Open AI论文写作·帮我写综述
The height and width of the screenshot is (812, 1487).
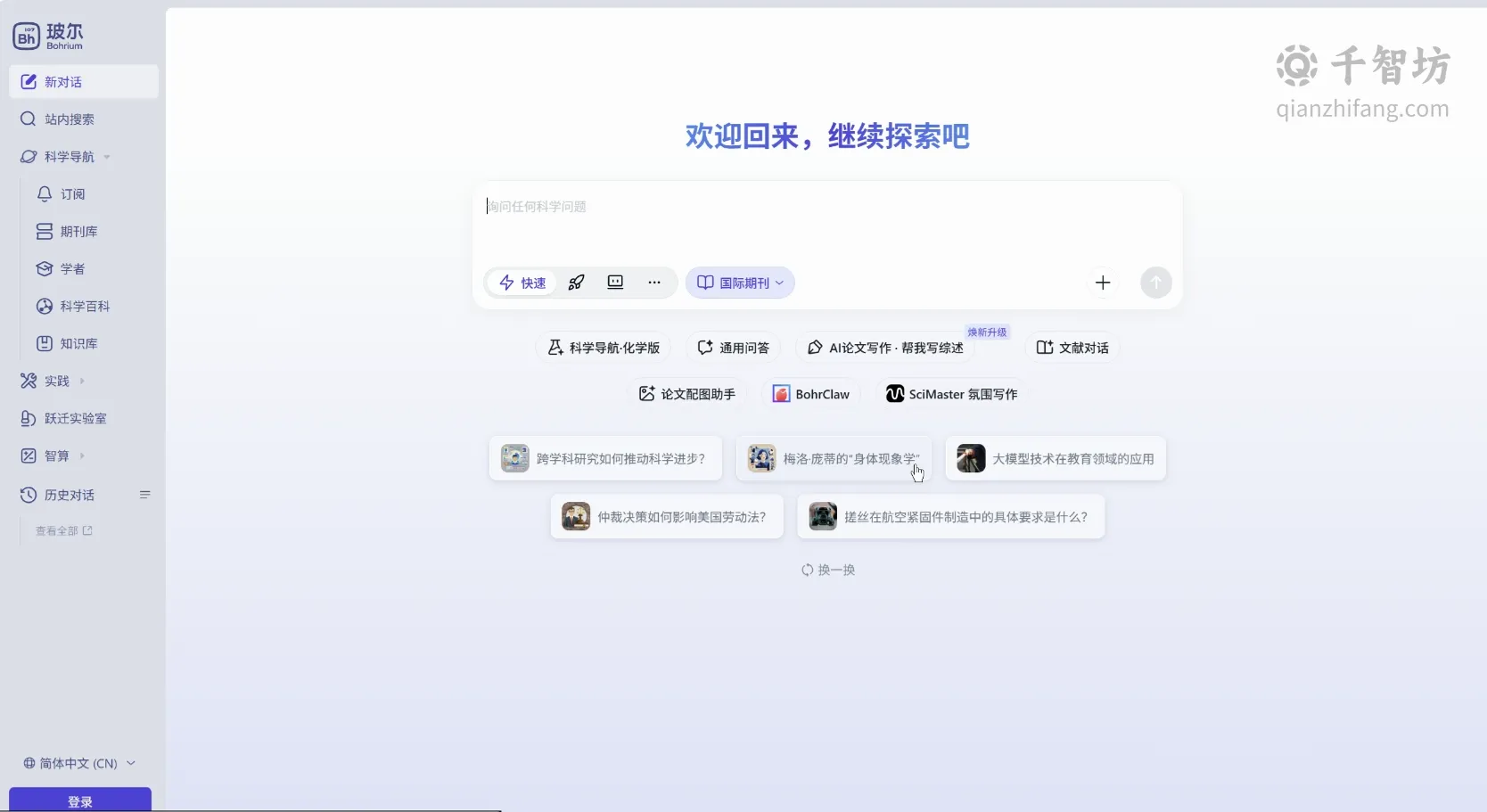(885, 348)
